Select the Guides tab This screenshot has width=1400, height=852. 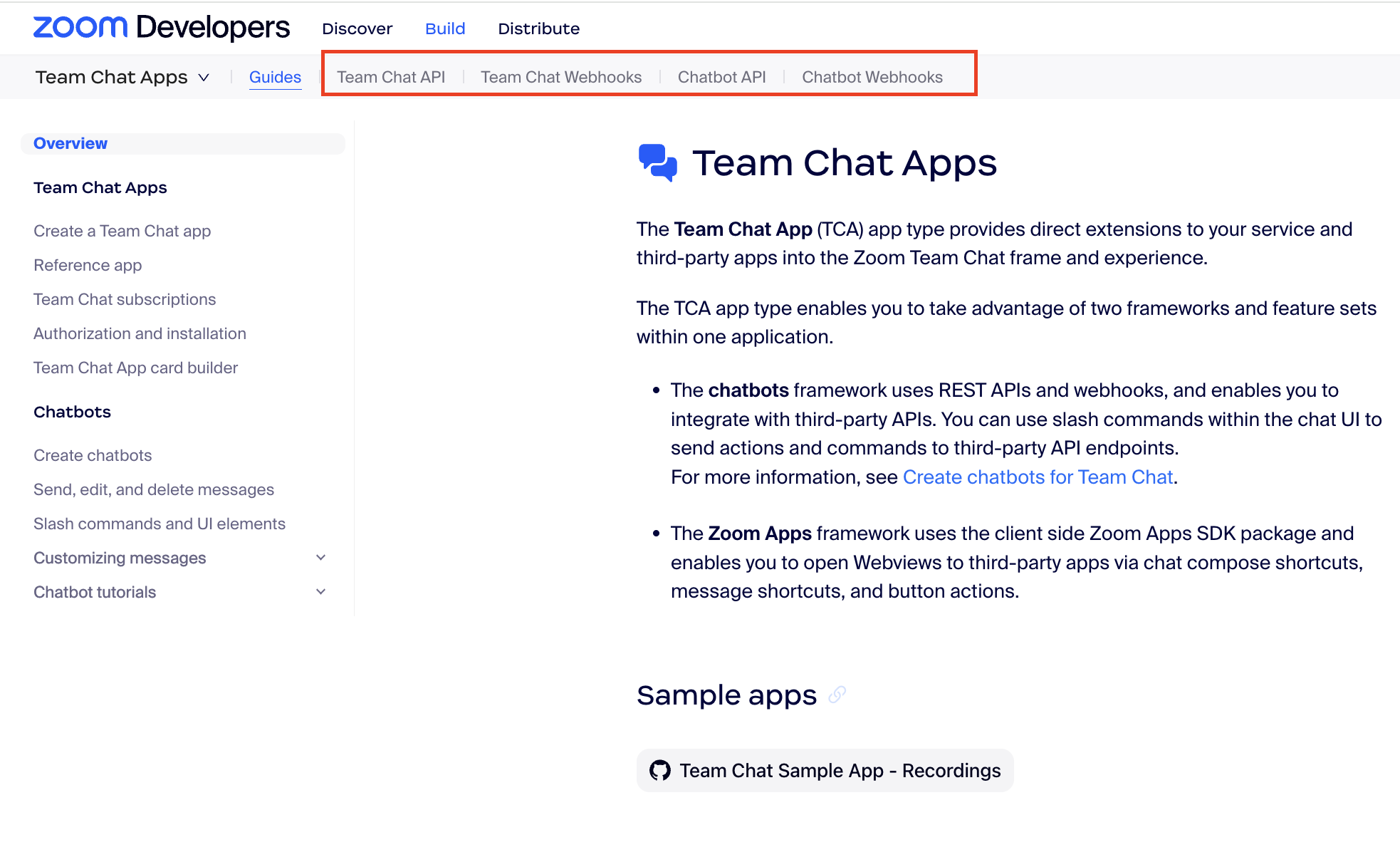click(x=275, y=77)
